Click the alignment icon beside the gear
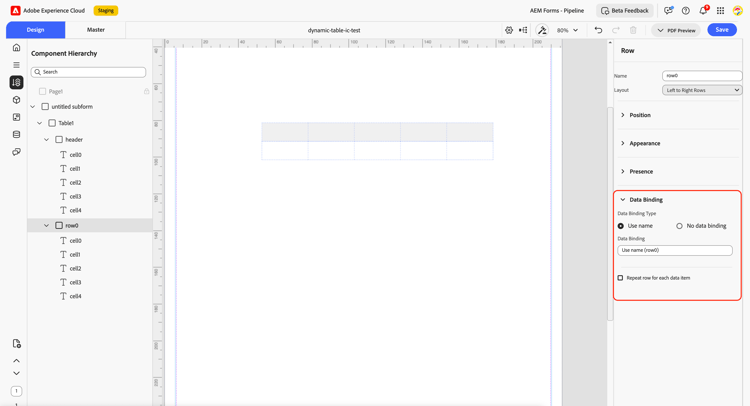 523,30
